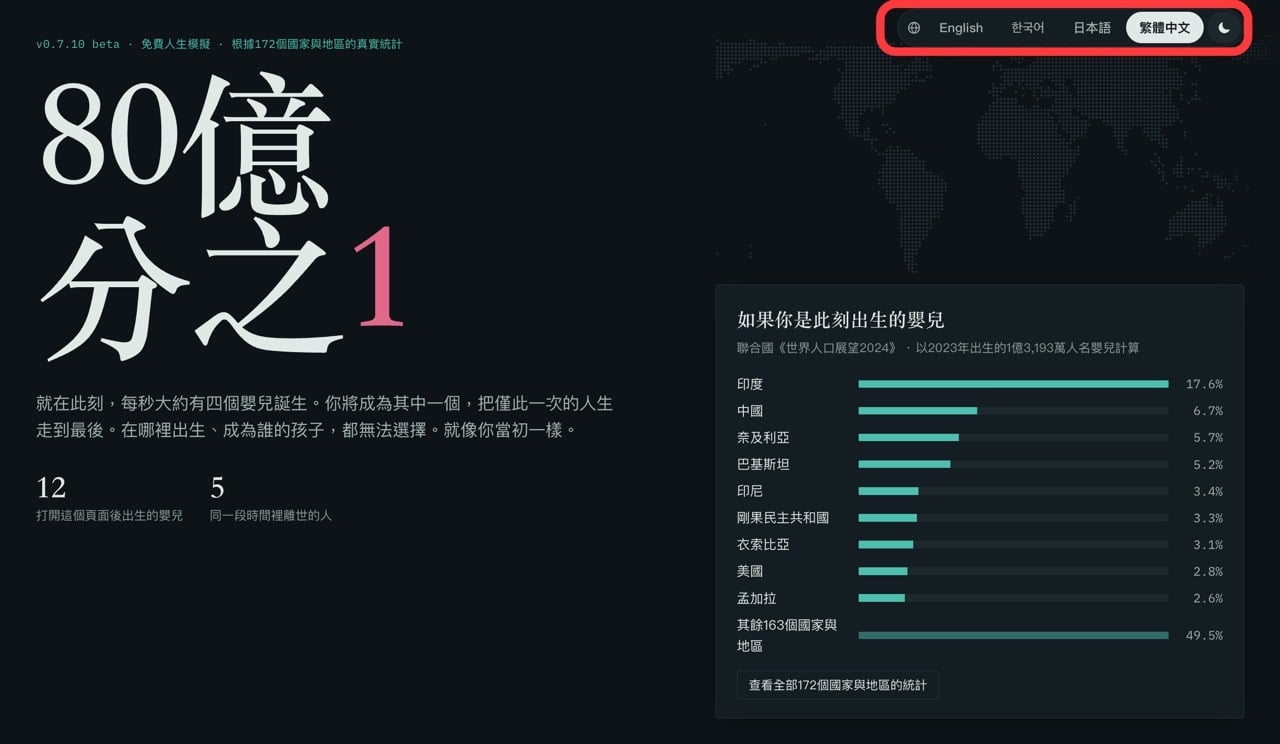This screenshot has height=744, width=1280.
Task: Click the 3.3% value for 剛果民主共和國
Action: point(1208,518)
